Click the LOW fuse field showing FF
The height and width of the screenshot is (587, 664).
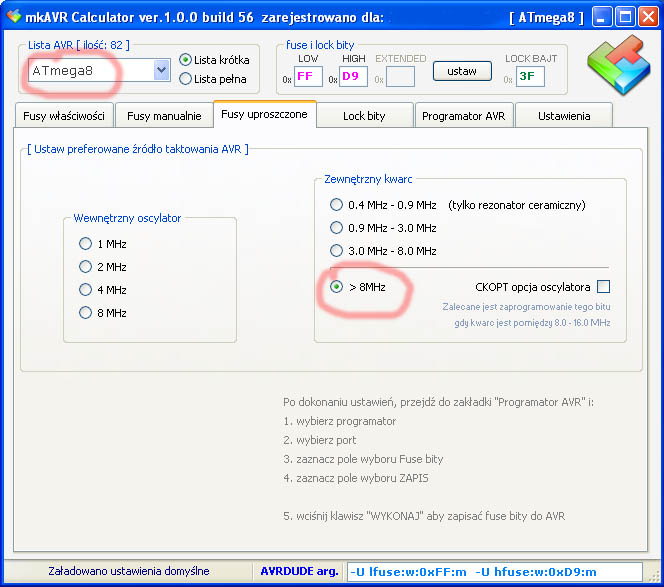[308, 76]
